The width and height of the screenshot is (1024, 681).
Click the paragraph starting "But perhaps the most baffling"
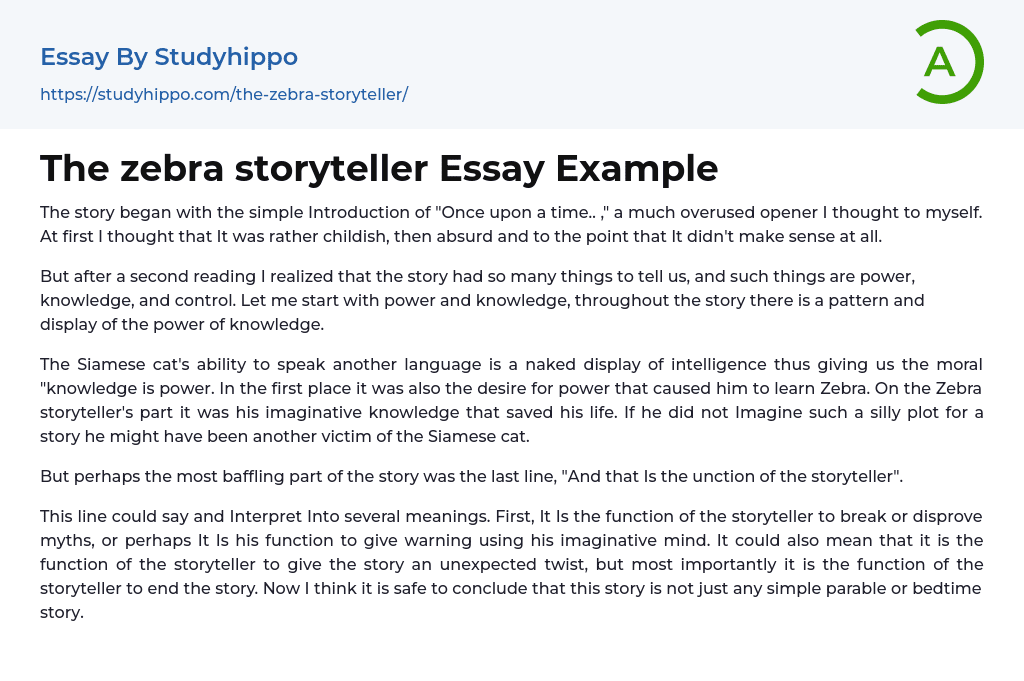(471, 476)
